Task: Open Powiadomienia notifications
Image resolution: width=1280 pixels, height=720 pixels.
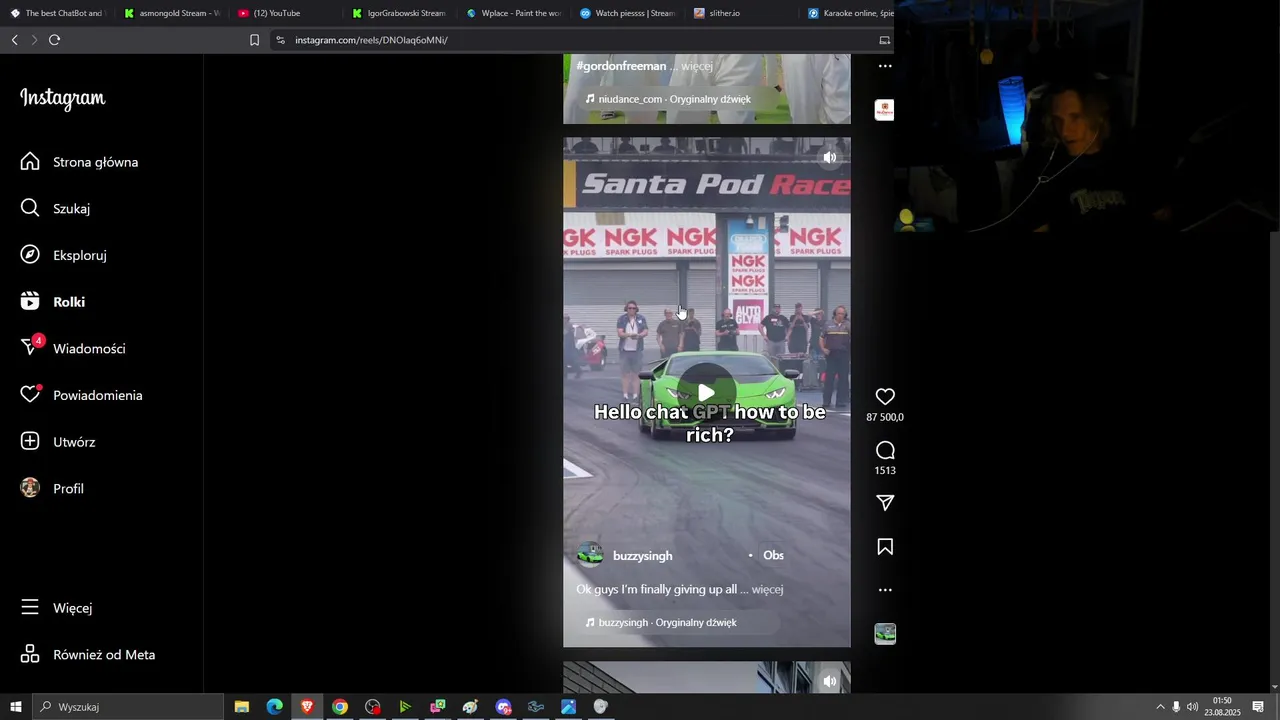Action: pyautogui.click(x=82, y=395)
